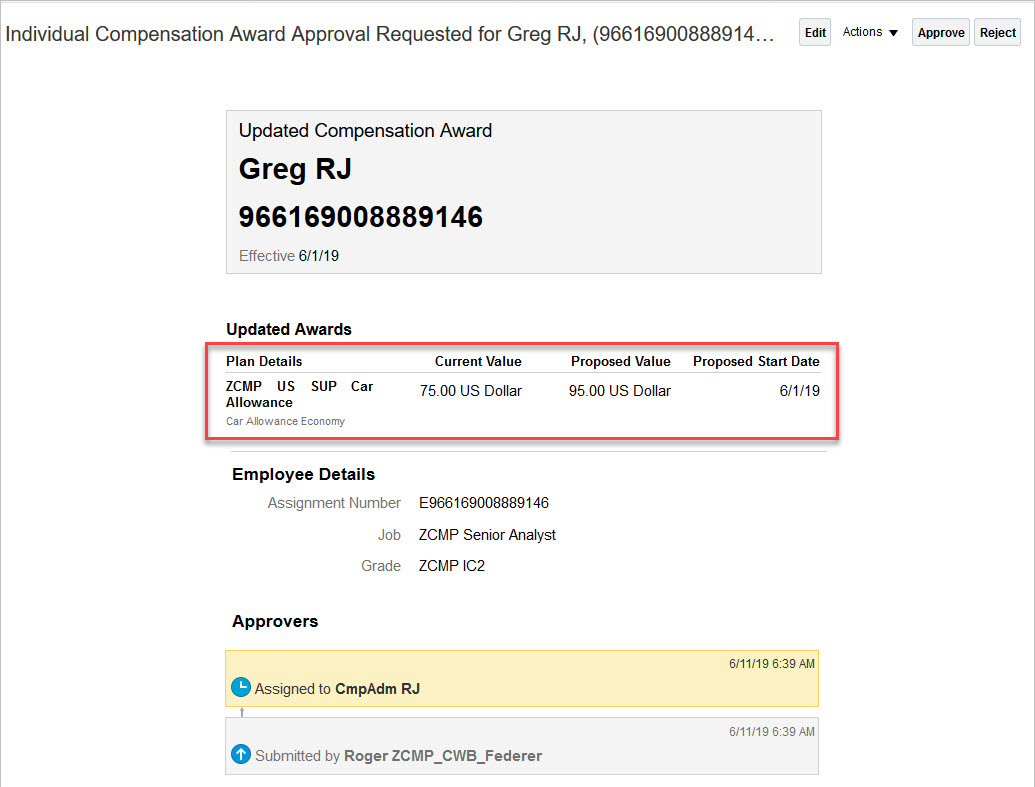This screenshot has height=787, width=1035.
Task: Click the assignment number E966169008889146
Action: coord(484,503)
